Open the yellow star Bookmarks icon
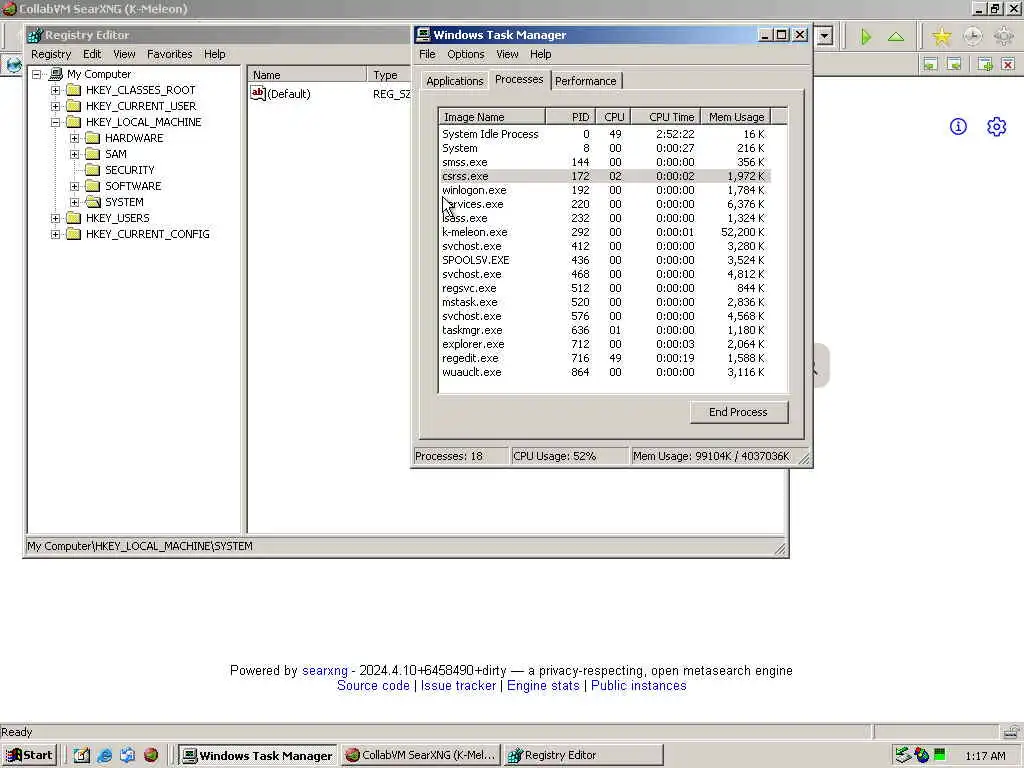 pos(941,37)
